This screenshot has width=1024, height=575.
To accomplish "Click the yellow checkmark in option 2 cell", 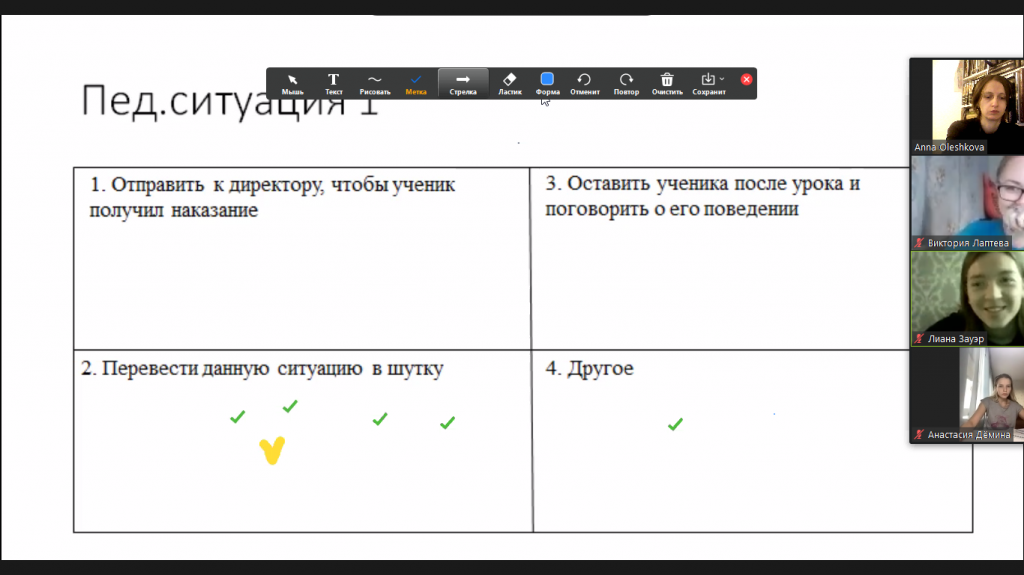I will tap(272, 451).
